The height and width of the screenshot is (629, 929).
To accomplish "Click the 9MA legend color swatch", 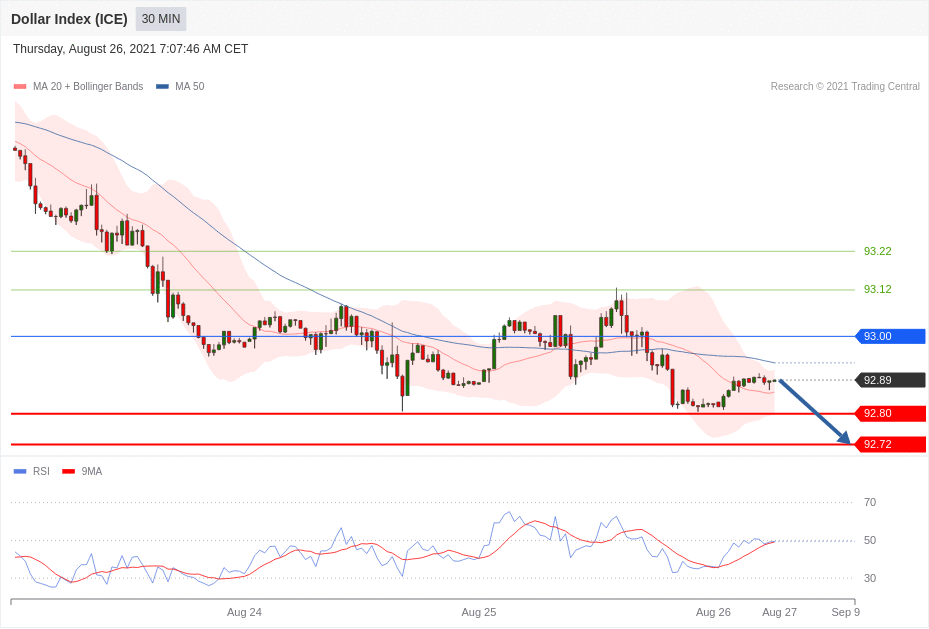I will click(69, 471).
